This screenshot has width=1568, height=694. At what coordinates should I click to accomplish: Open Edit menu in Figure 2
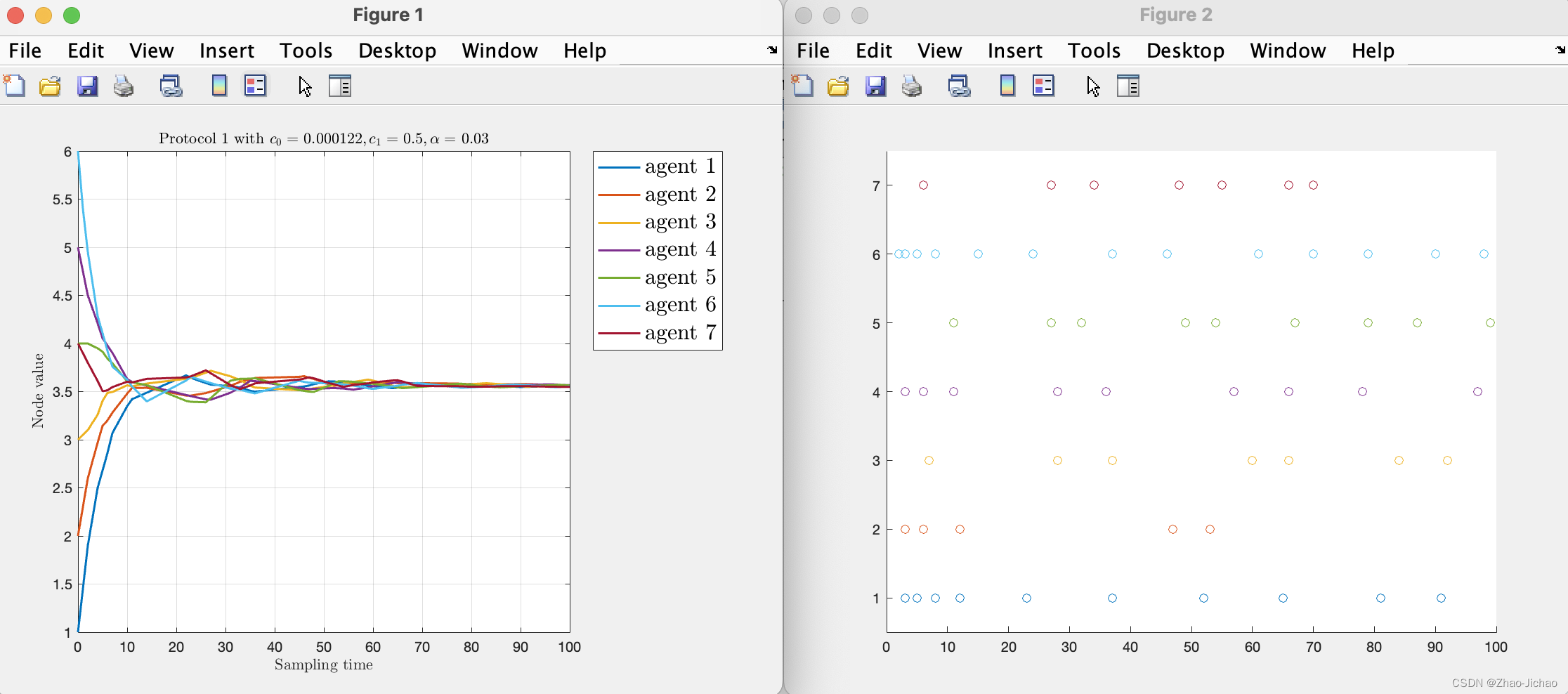[874, 51]
